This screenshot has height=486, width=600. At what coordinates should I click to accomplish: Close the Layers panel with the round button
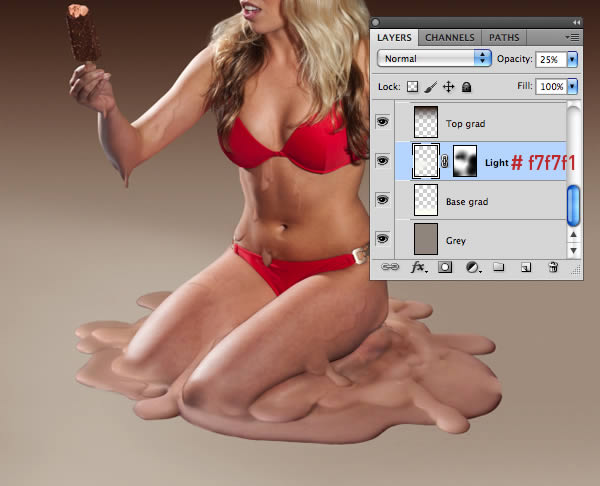pos(376,22)
